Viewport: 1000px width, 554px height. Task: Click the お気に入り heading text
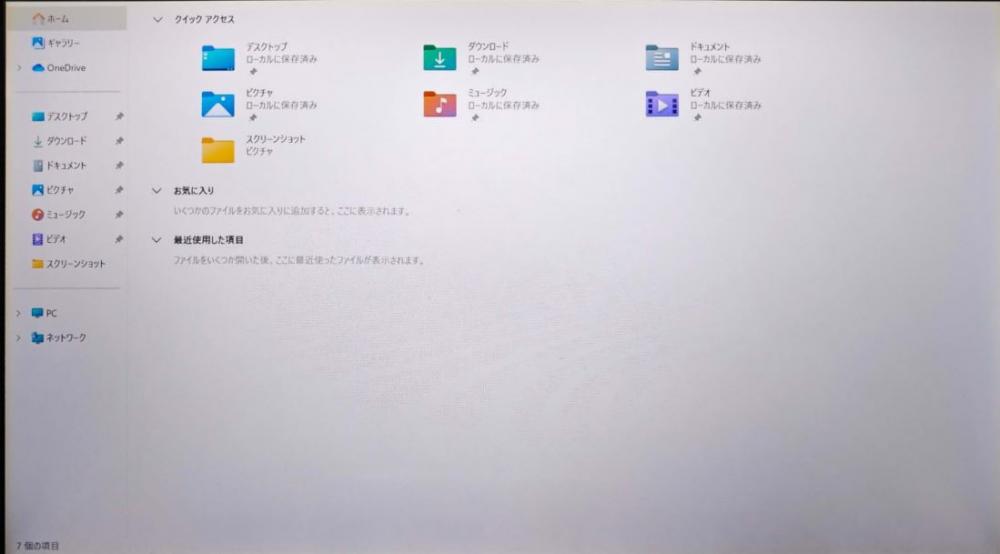tap(194, 191)
